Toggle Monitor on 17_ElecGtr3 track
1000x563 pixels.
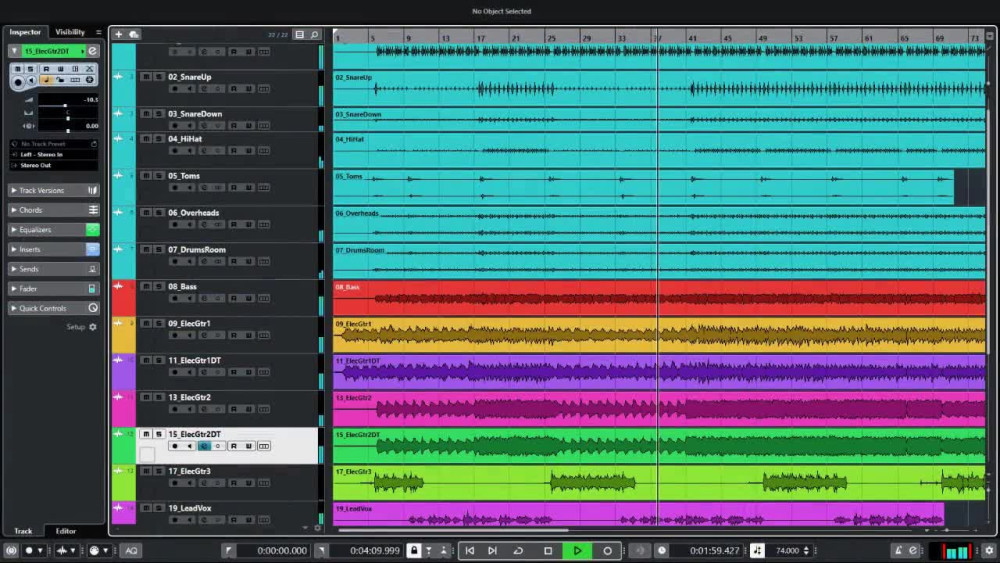pos(189,483)
